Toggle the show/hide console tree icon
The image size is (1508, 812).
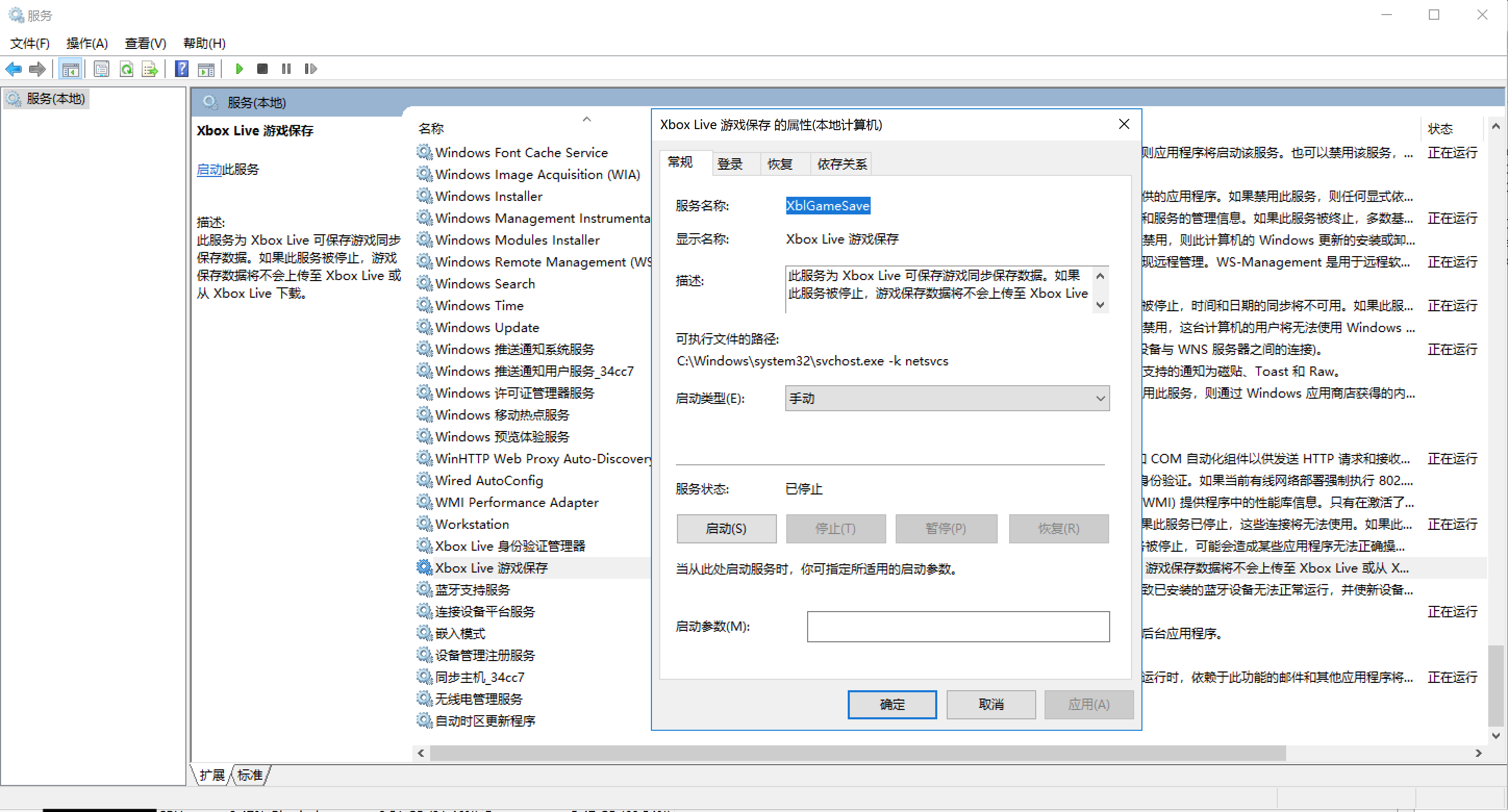click(x=70, y=69)
